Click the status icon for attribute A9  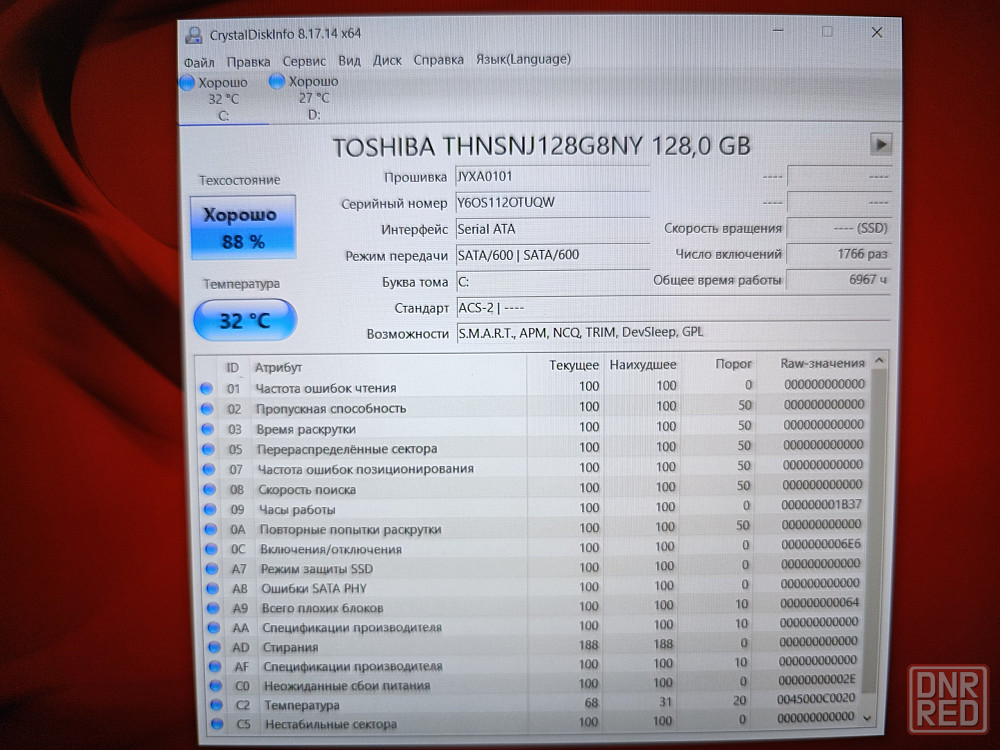[213, 608]
